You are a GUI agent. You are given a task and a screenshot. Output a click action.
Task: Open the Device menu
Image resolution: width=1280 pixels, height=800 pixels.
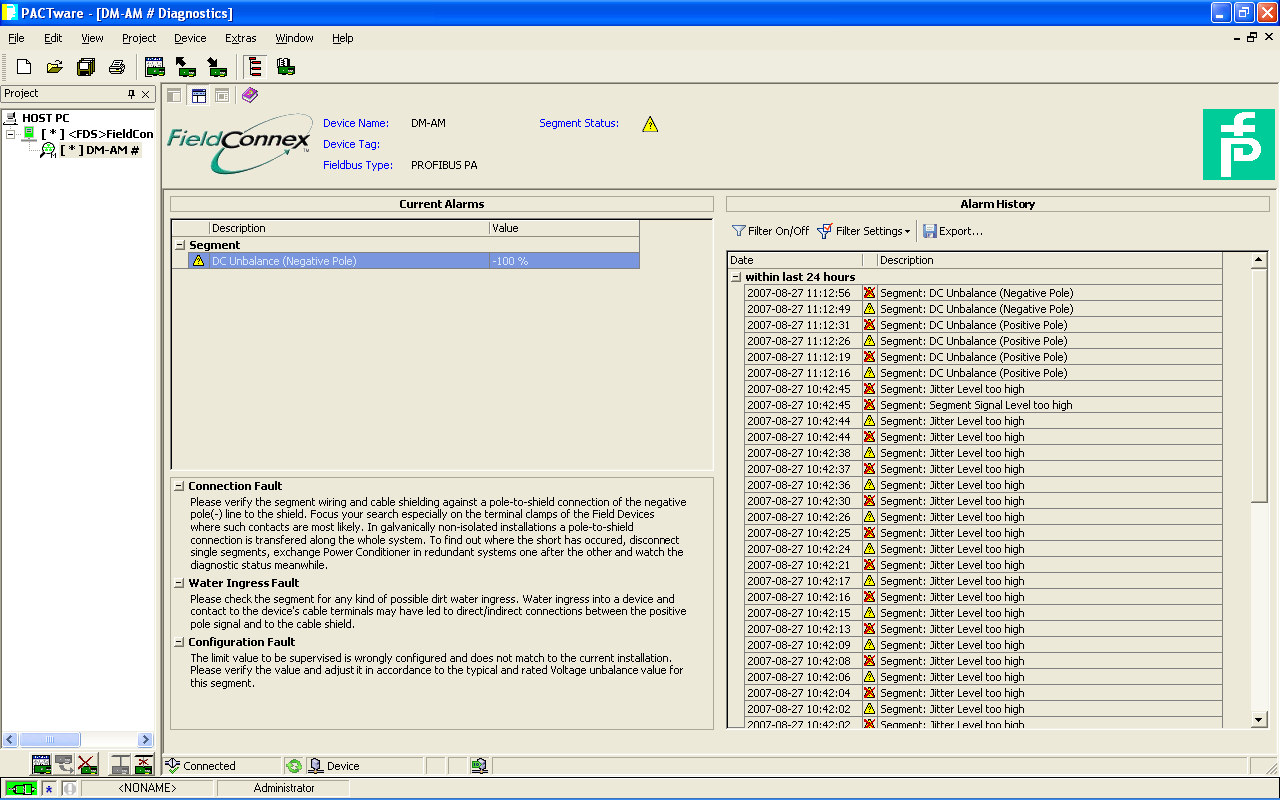[x=190, y=38]
